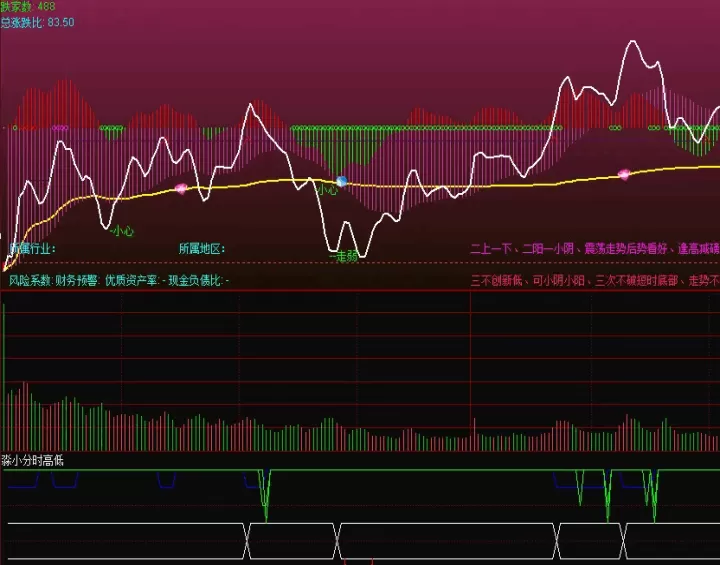Click the 财务预警 label
The height and width of the screenshot is (565, 720).
pos(78,280)
